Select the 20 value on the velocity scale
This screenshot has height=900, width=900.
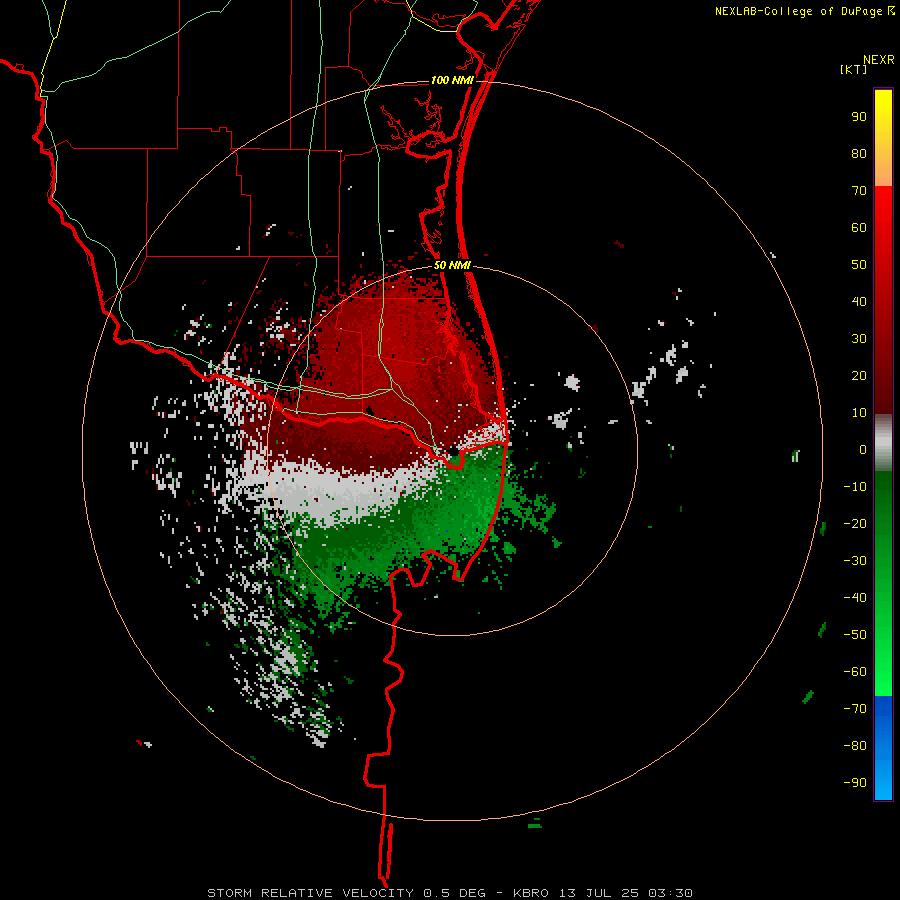pos(859,375)
